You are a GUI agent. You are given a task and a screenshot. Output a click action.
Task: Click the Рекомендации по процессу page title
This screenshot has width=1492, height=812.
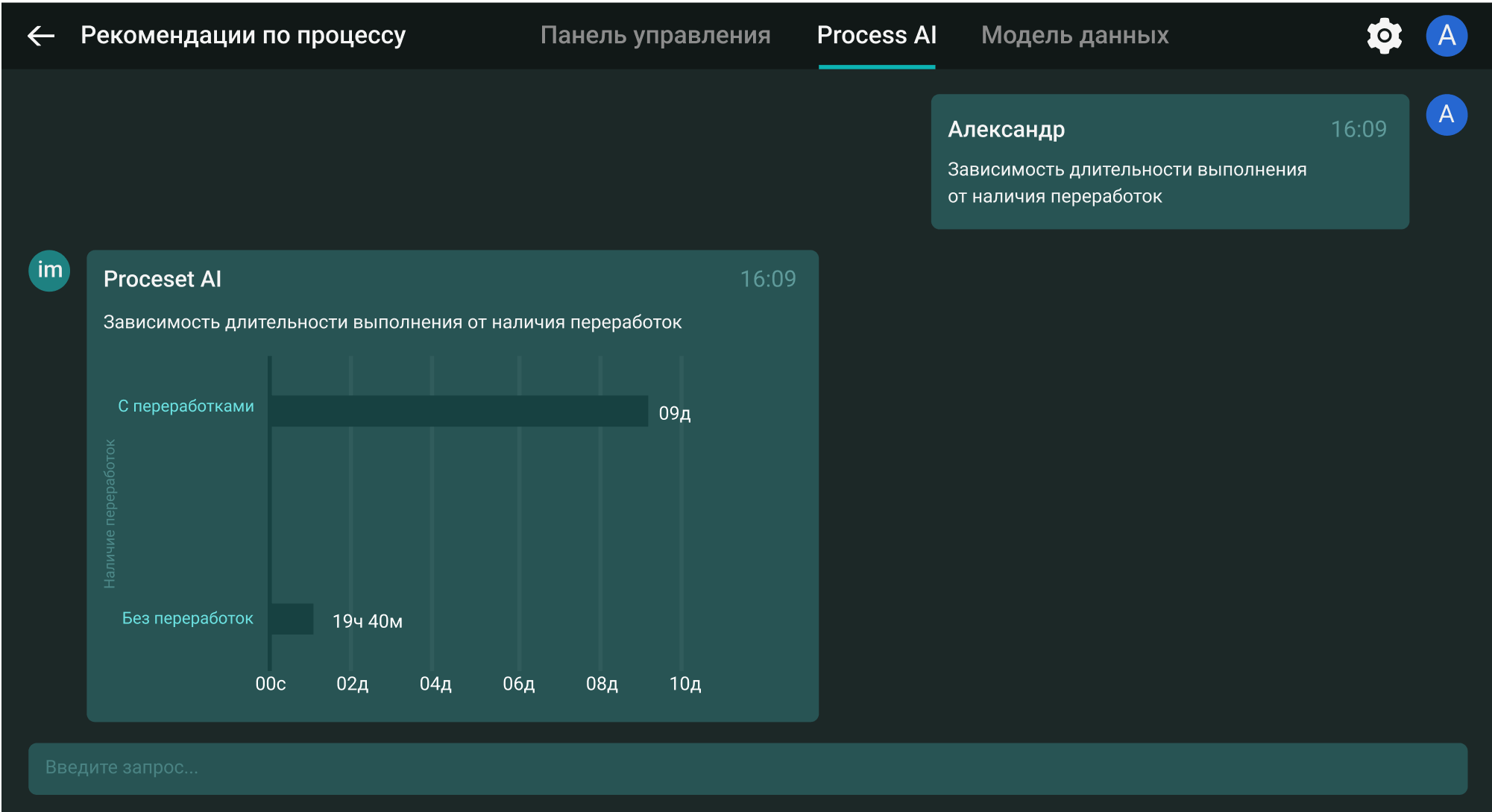point(243,35)
